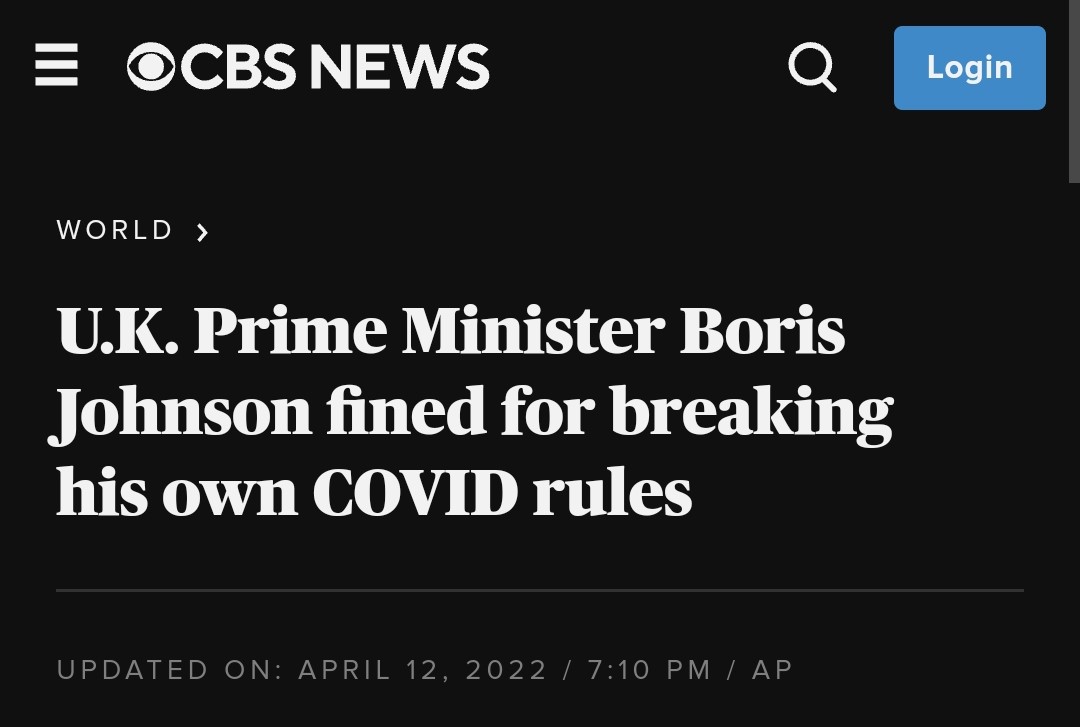
Task: Click the divider line under headline
Action: pos(540,591)
